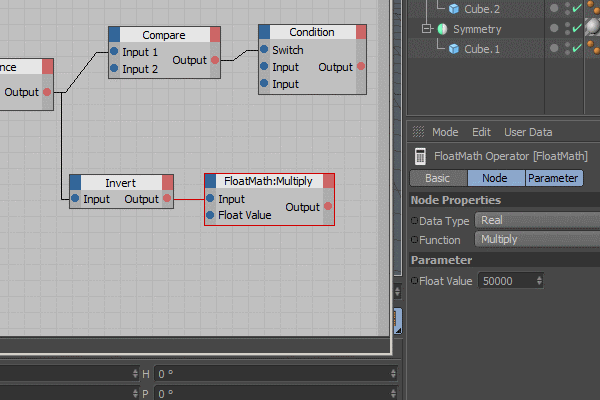Open FloatMath node blue inputs corner

pyautogui.click(x=210, y=181)
